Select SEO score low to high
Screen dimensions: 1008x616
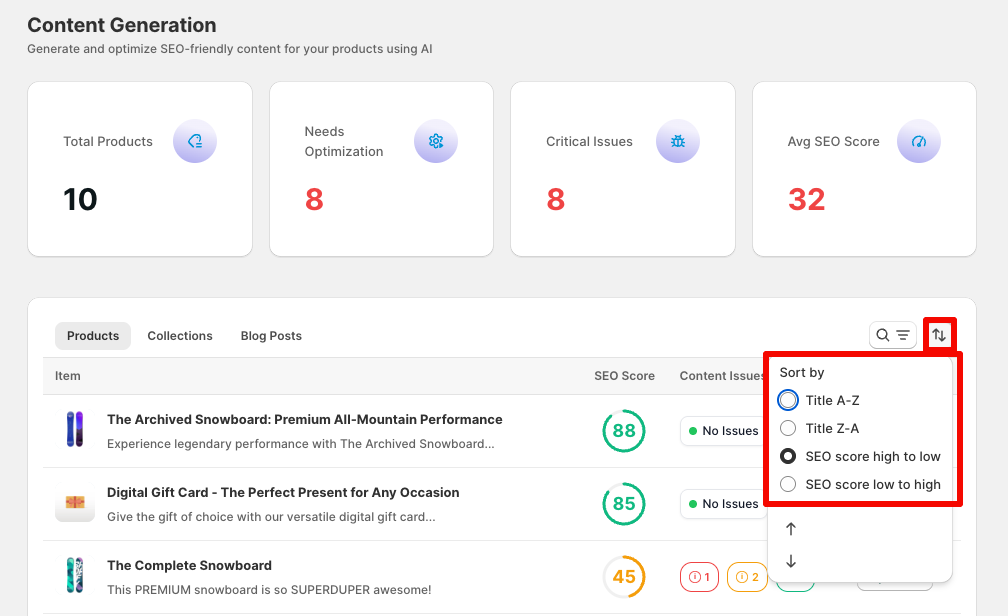coord(788,484)
